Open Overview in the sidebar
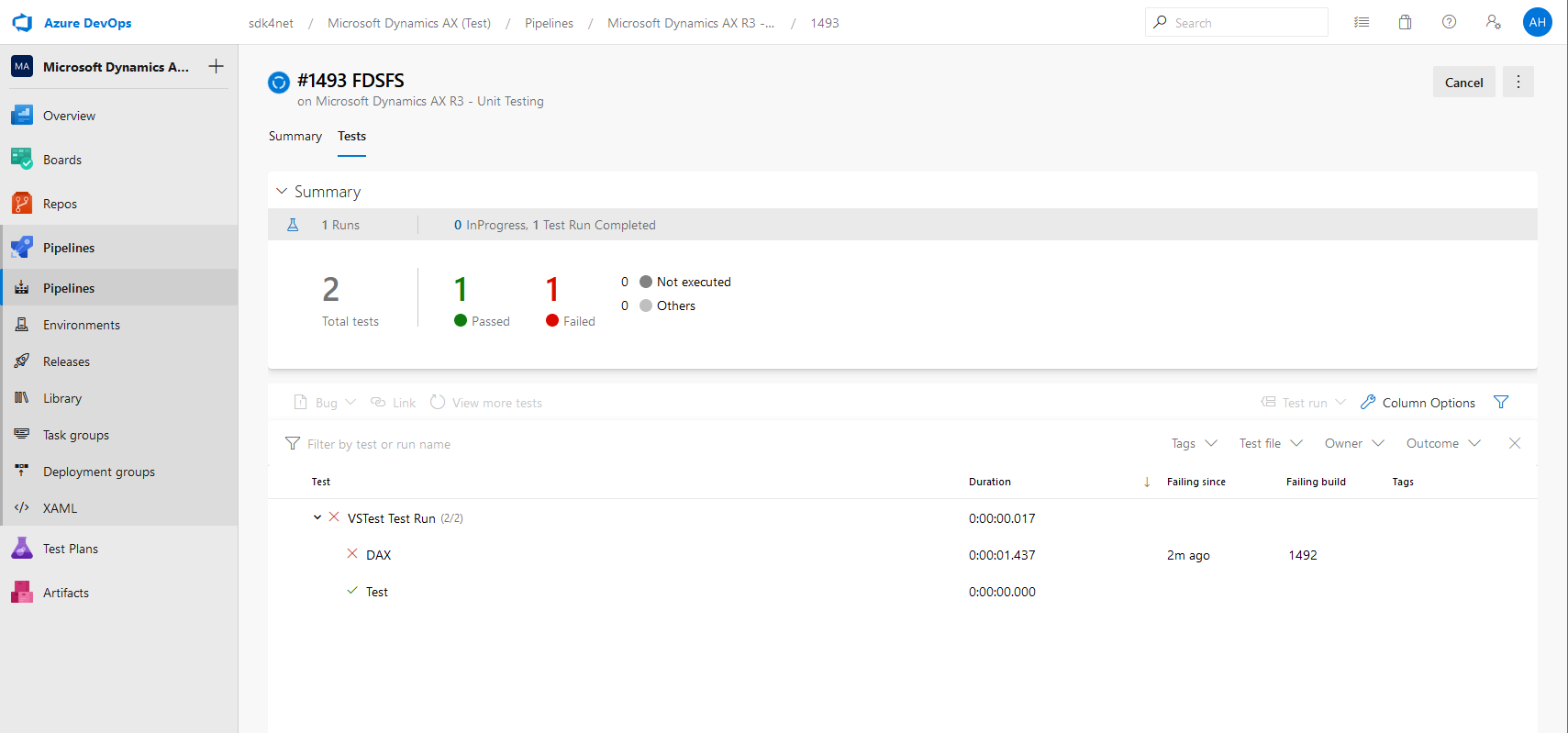The width and height of the screenshot is (1568, 733). pos(119,116)
